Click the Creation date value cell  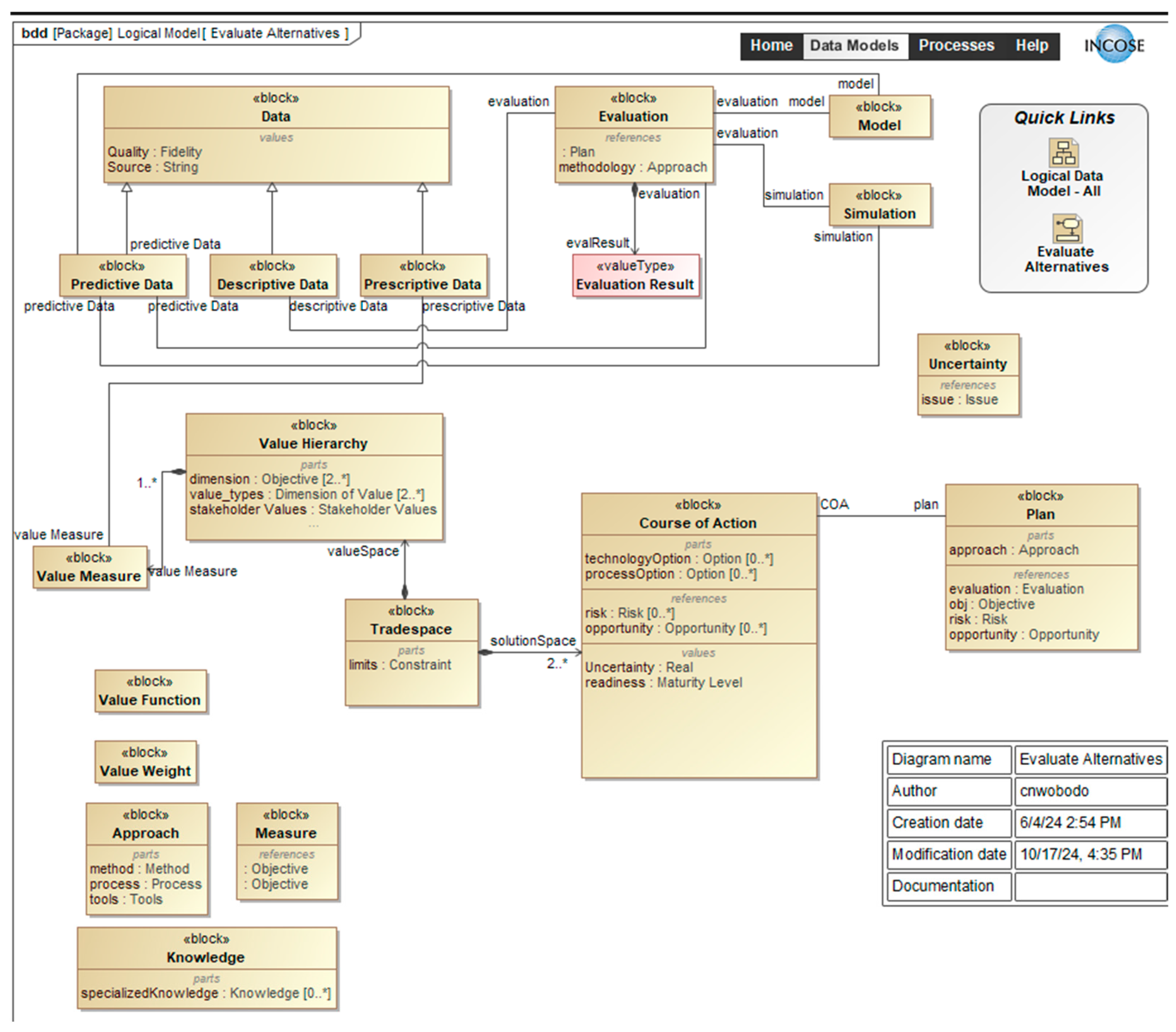pos(1091,823)
